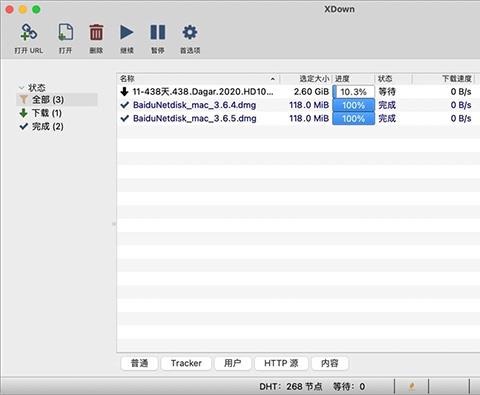This screenshot has width=480, height=395.
Task: Click the checkmark icon beside 完成 (2)
Action: point(23,126)
